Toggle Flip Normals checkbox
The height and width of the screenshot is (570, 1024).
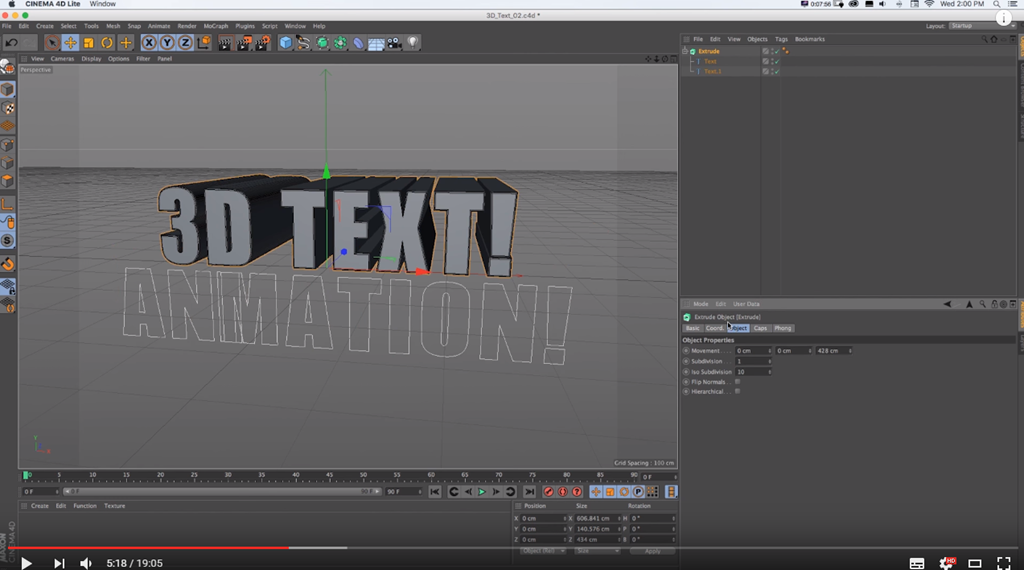pos(737,382)
